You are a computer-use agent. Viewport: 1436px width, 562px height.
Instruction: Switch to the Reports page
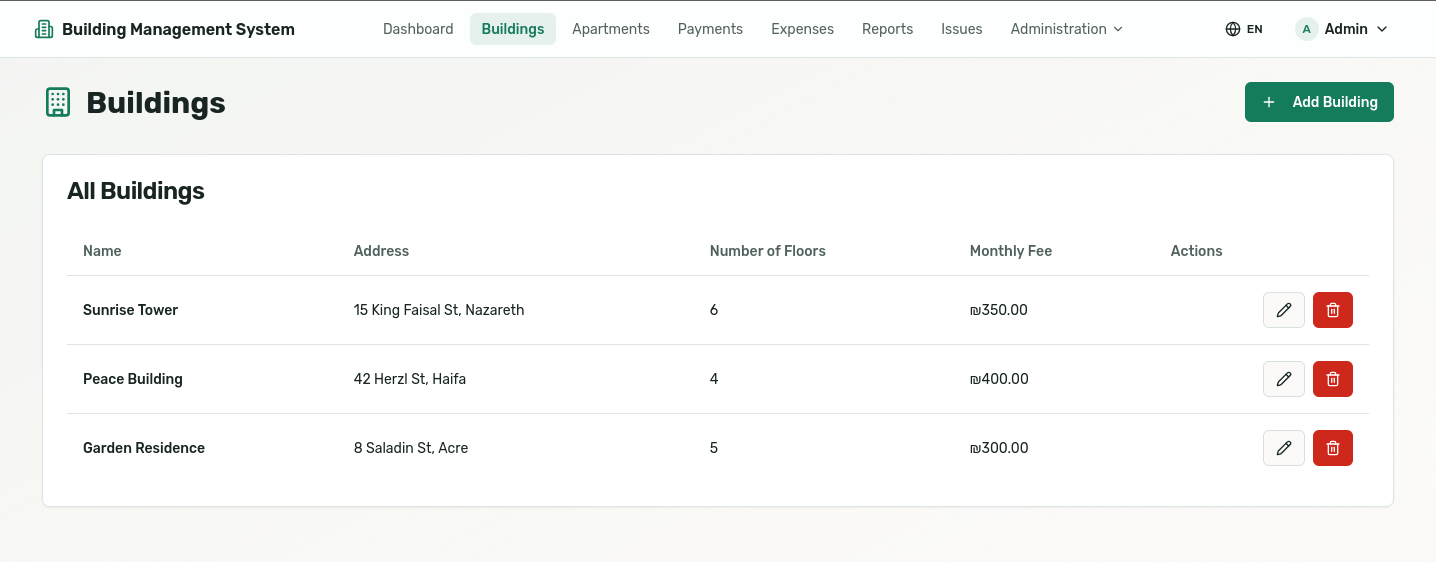pyautogui.click(x=887, y=29)
